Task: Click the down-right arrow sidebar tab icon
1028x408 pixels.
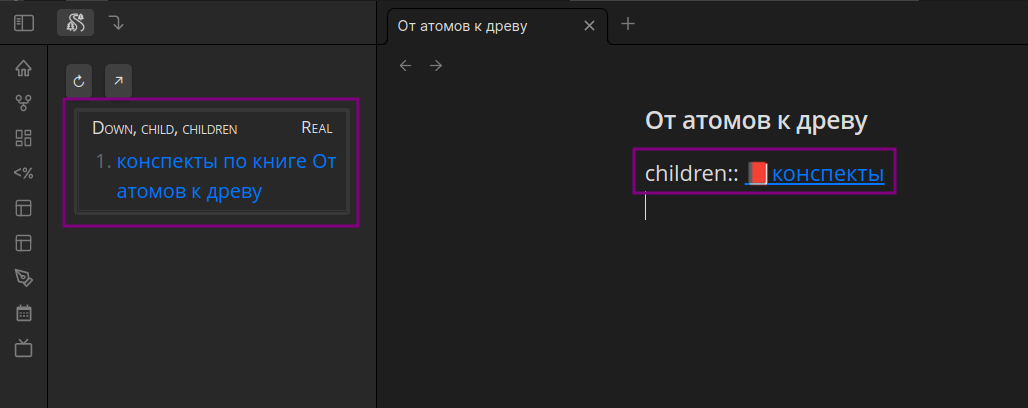Action: pos(117,22)
